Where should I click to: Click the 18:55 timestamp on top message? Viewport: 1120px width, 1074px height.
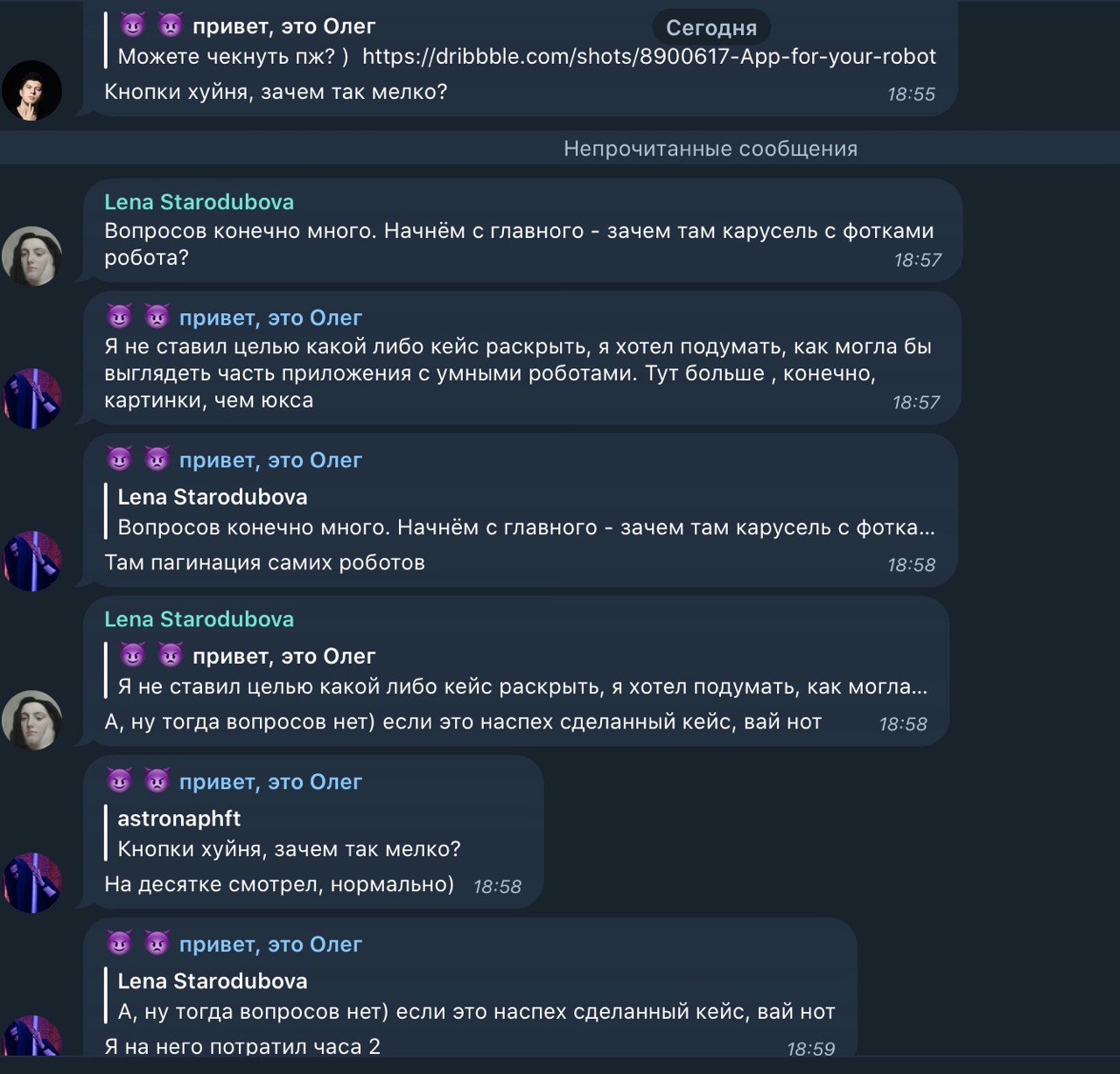tap(911, 94)
